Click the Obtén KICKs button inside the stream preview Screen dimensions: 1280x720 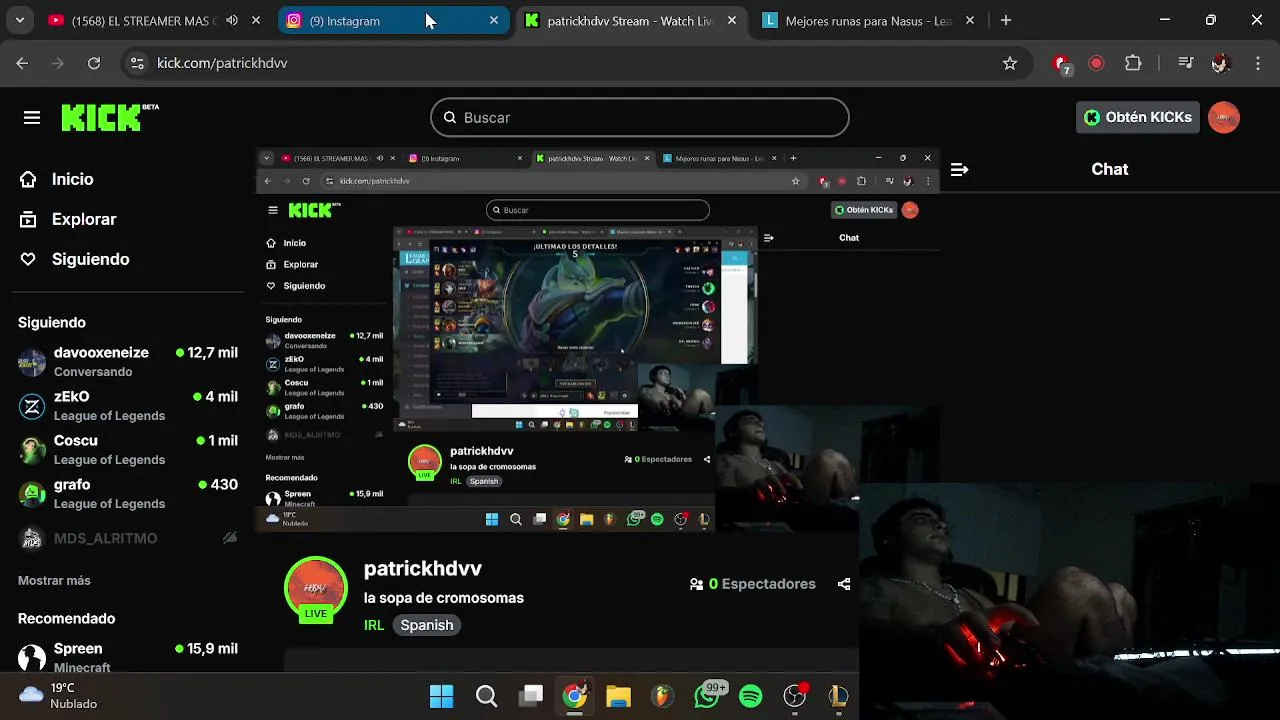(864, 210)
